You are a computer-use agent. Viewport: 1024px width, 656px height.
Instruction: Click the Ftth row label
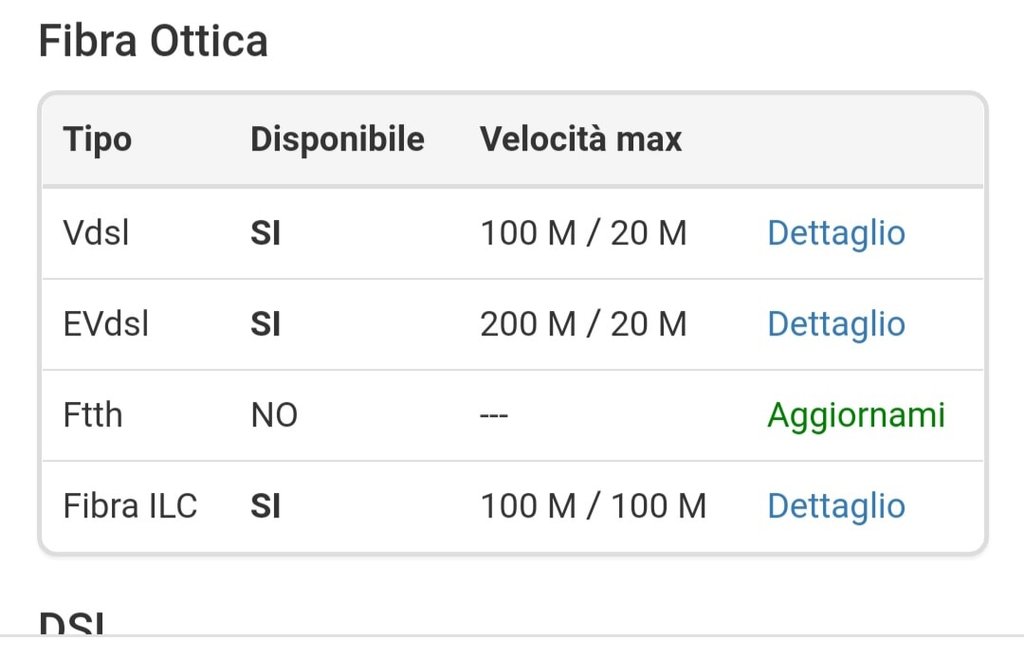[93, 416]
